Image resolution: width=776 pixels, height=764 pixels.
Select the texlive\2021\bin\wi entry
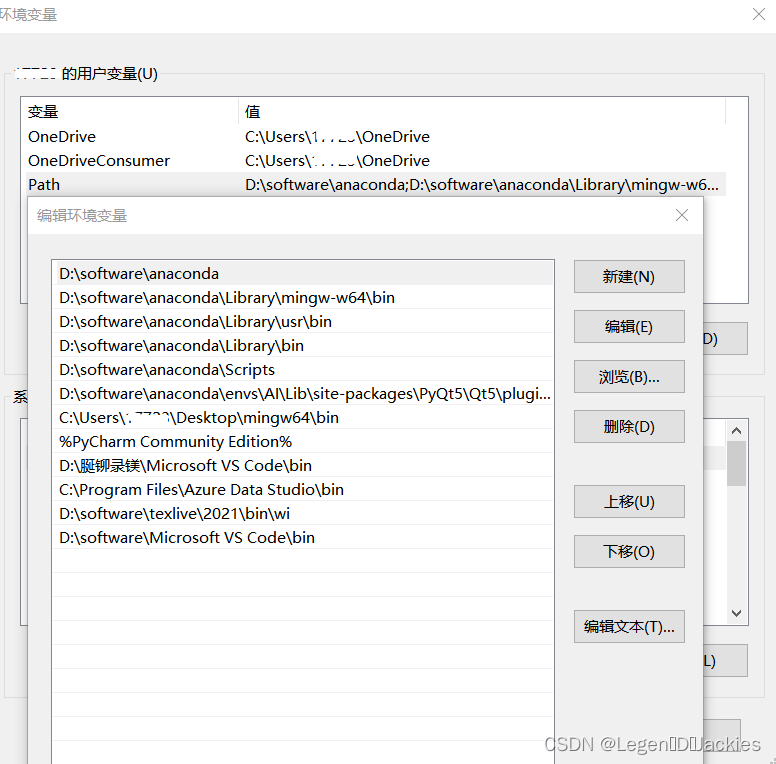(303, 514)
